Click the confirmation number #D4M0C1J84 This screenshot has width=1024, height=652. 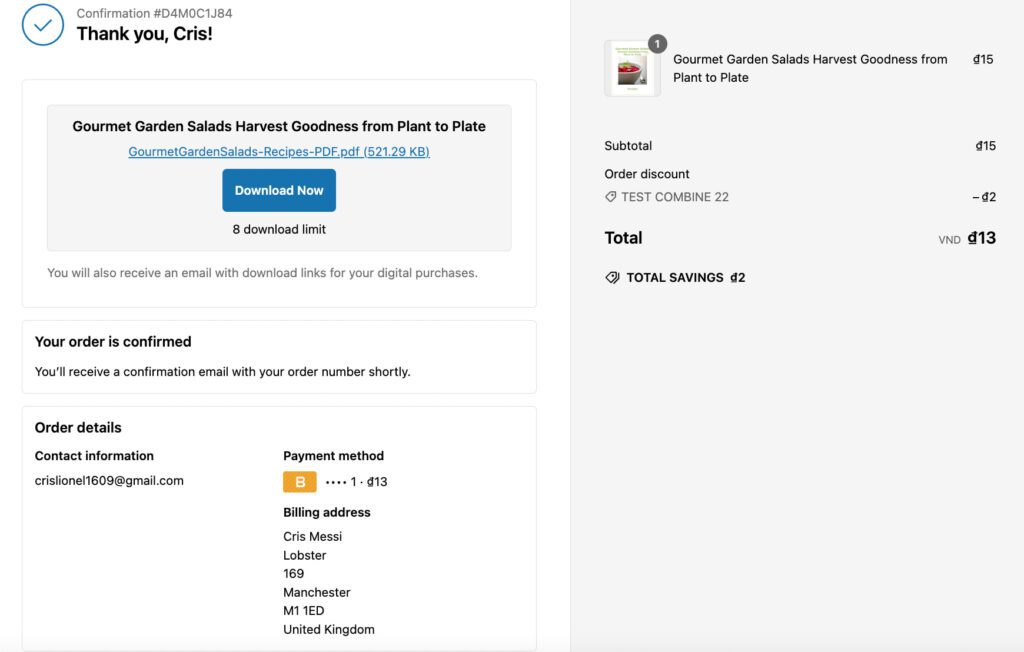point(154,14)
